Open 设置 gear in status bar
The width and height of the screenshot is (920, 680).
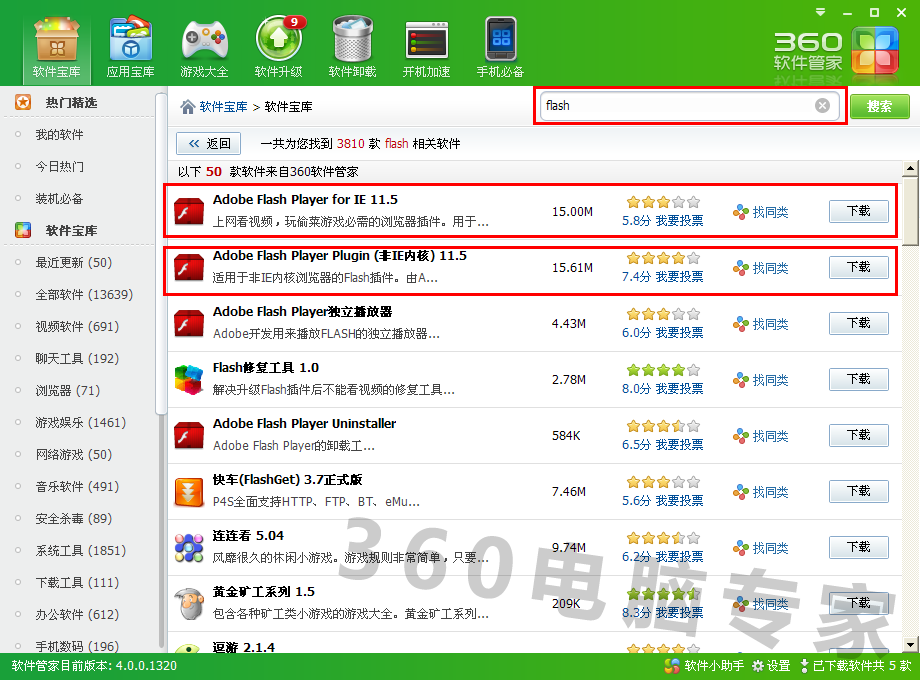pyautogui.click(x=771, y=666)
